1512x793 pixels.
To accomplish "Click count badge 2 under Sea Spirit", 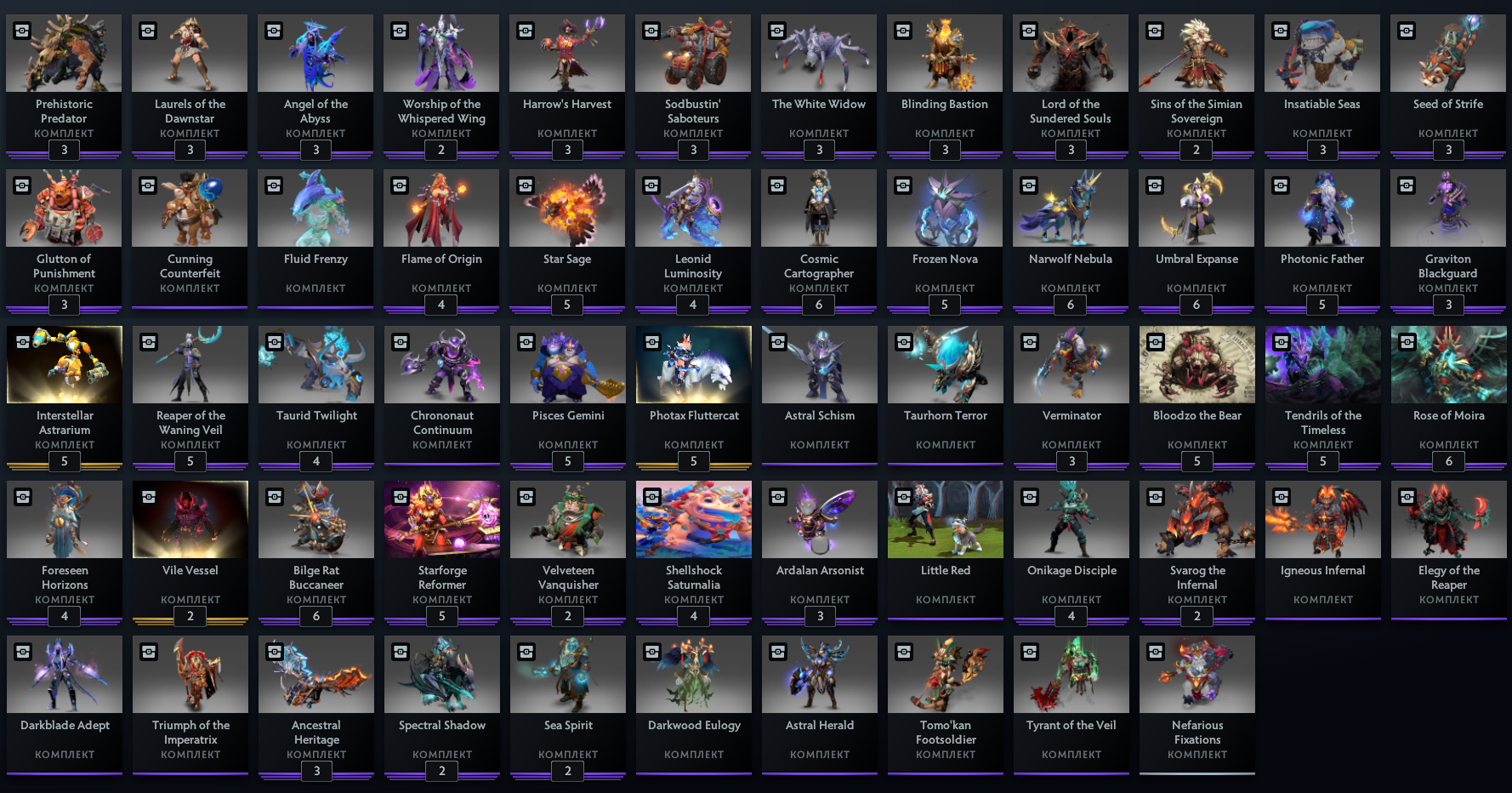I will 568,772.
